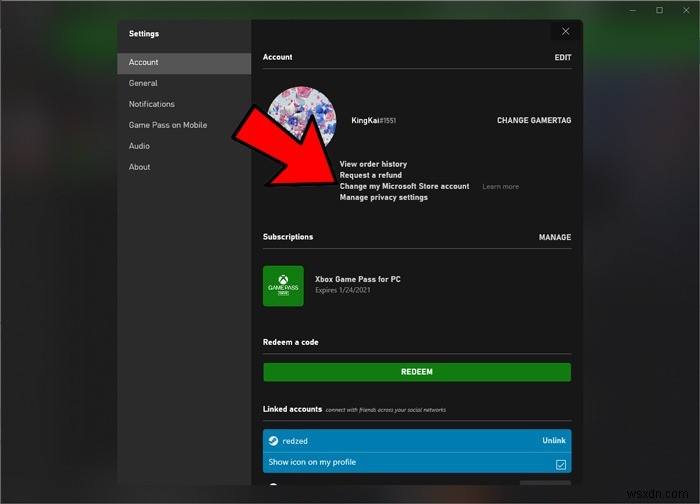700x504 pixels.
Task: Open View order history link
Action: tap(373, 164)
